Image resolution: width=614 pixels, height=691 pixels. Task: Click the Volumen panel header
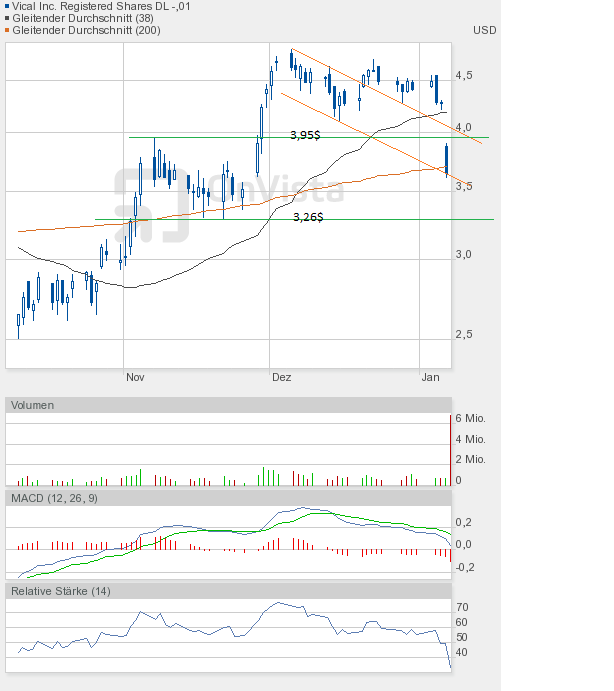(x=228, y=405)
